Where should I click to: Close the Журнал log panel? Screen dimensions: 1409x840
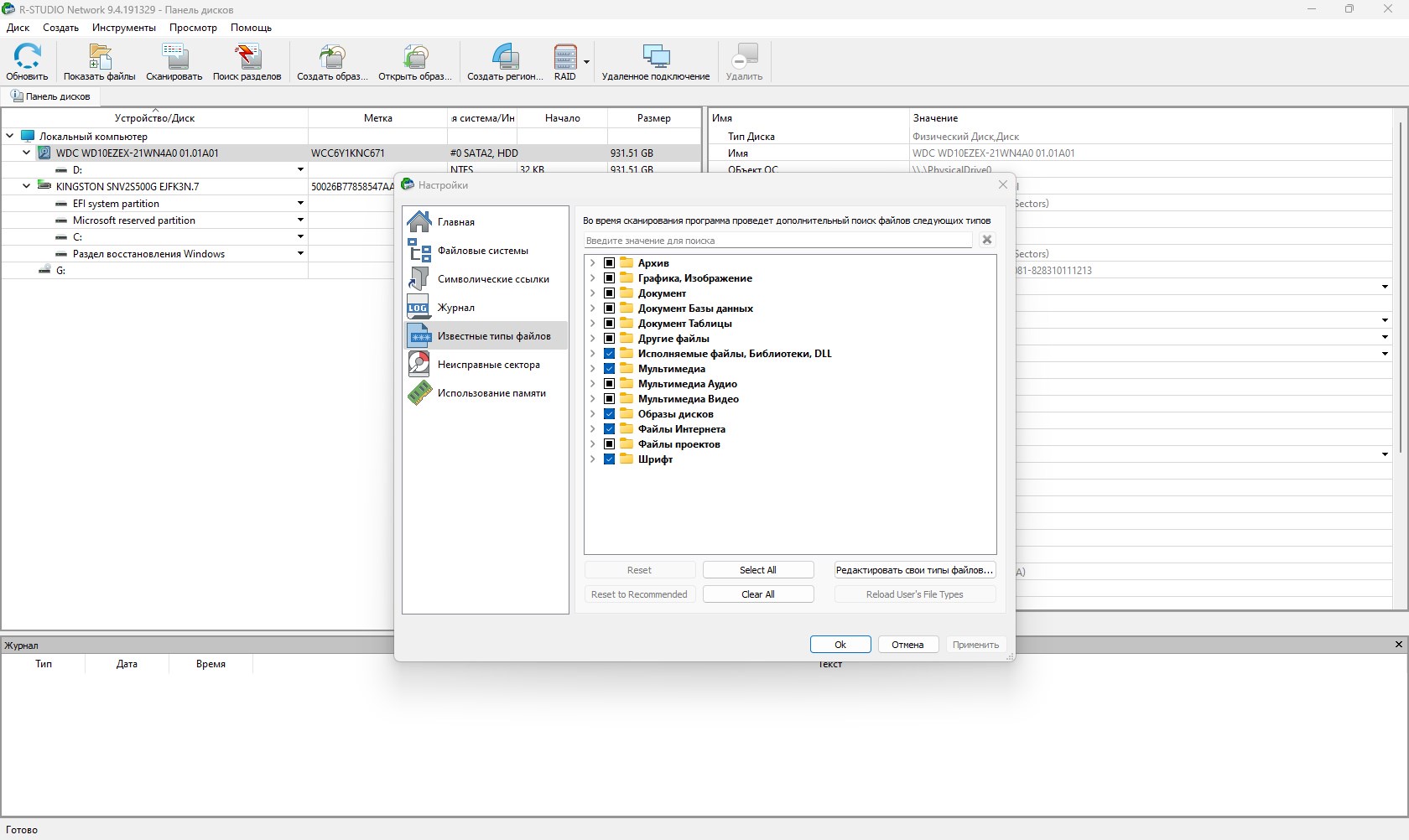(x=1398, y=645)
